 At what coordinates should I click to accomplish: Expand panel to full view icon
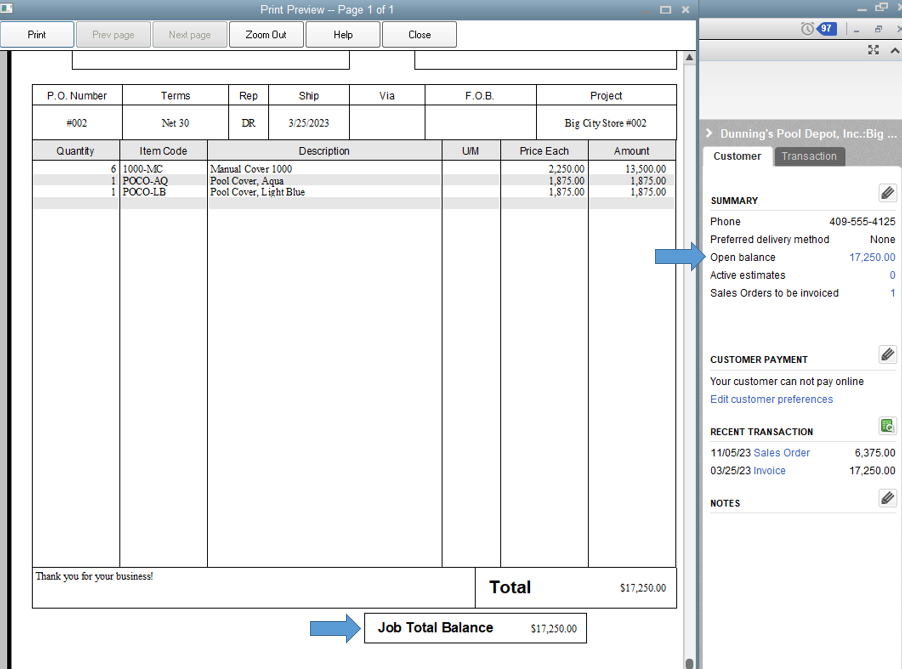point(873,50)
